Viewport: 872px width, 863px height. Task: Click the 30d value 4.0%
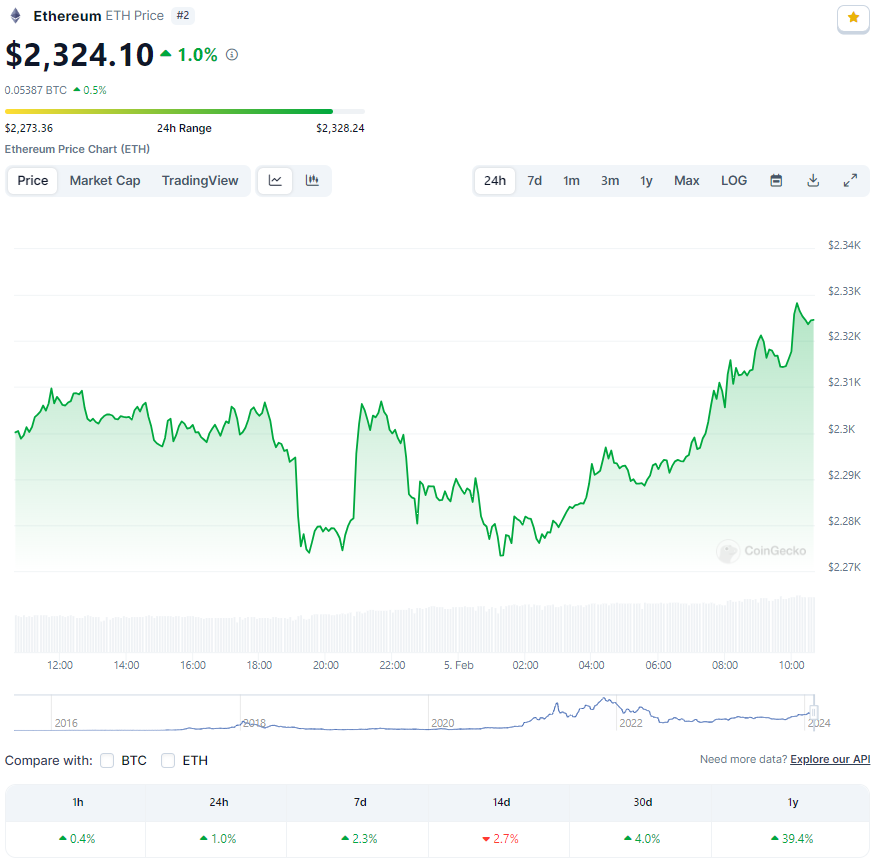coord(642,839)
